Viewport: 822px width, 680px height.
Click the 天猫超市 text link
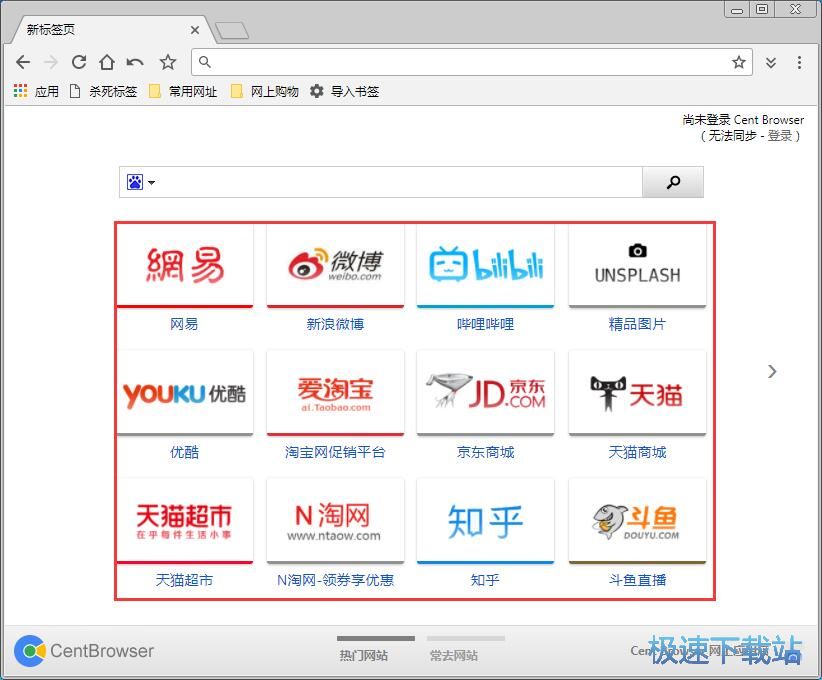[x=184, y=580]
